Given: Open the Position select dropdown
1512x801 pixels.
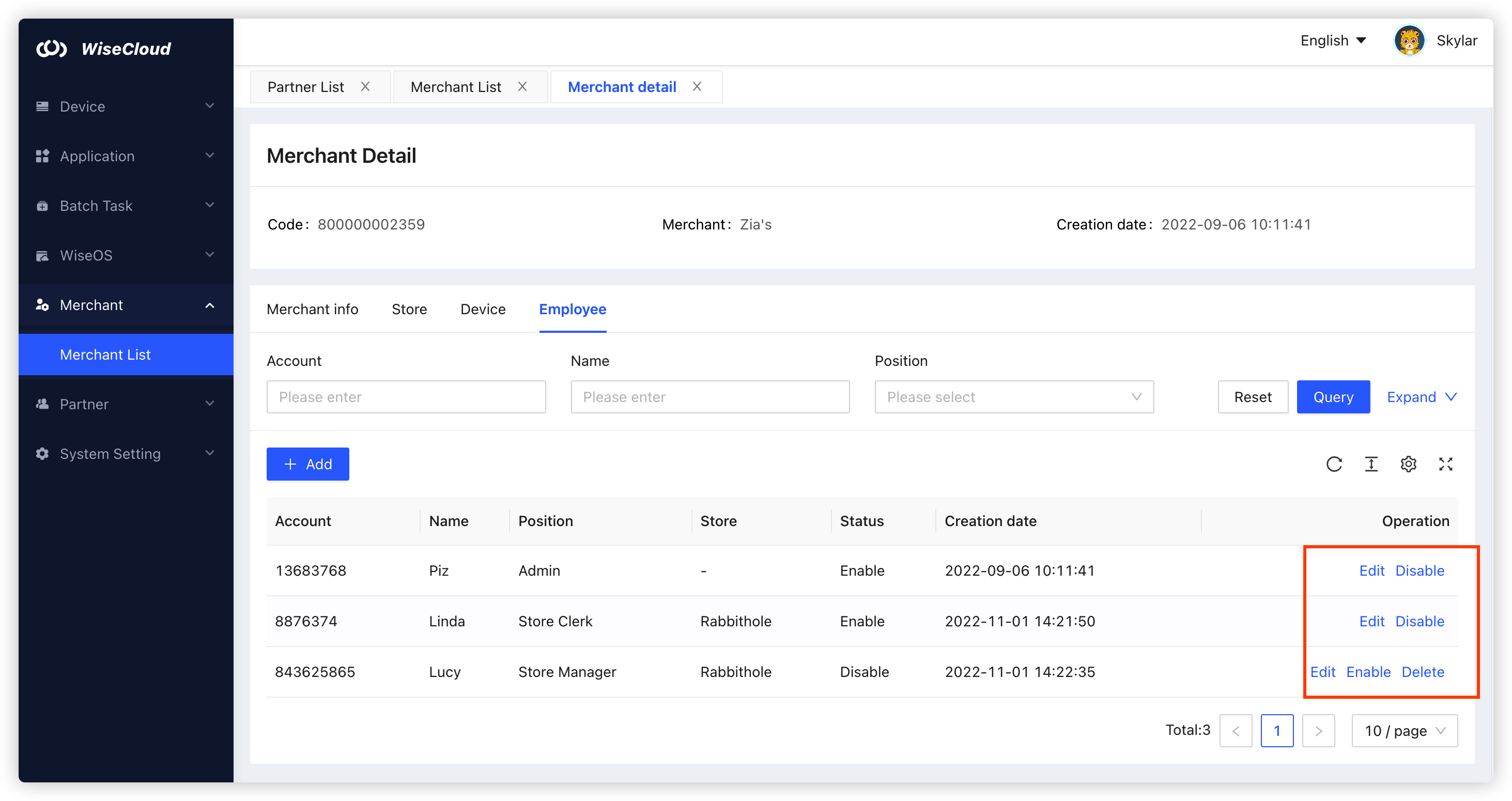Looking at the screenshot, I should pyautogui.click(x=1014, y=397).
